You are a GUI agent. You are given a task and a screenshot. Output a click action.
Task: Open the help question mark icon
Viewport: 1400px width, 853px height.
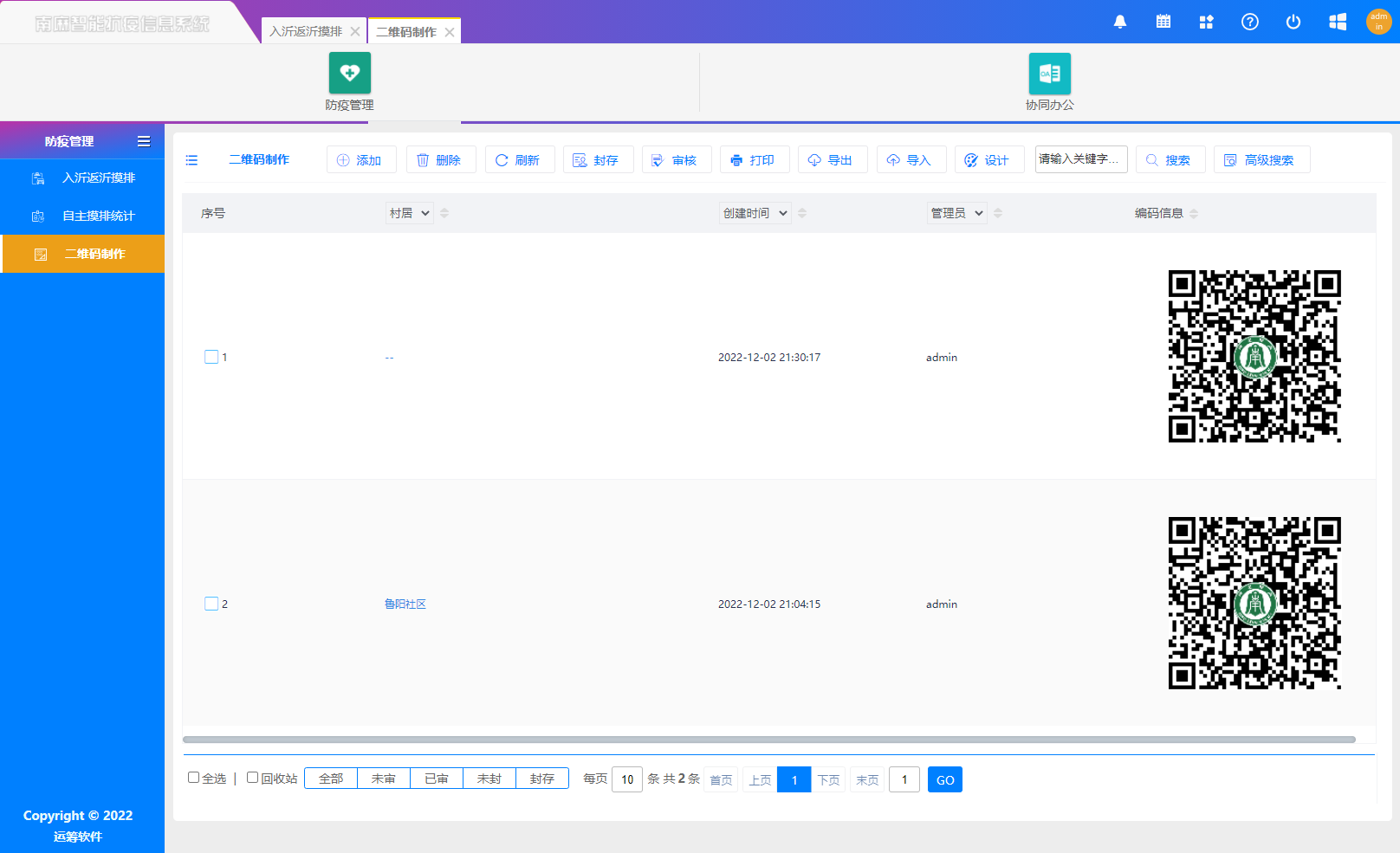point(1249,22)
